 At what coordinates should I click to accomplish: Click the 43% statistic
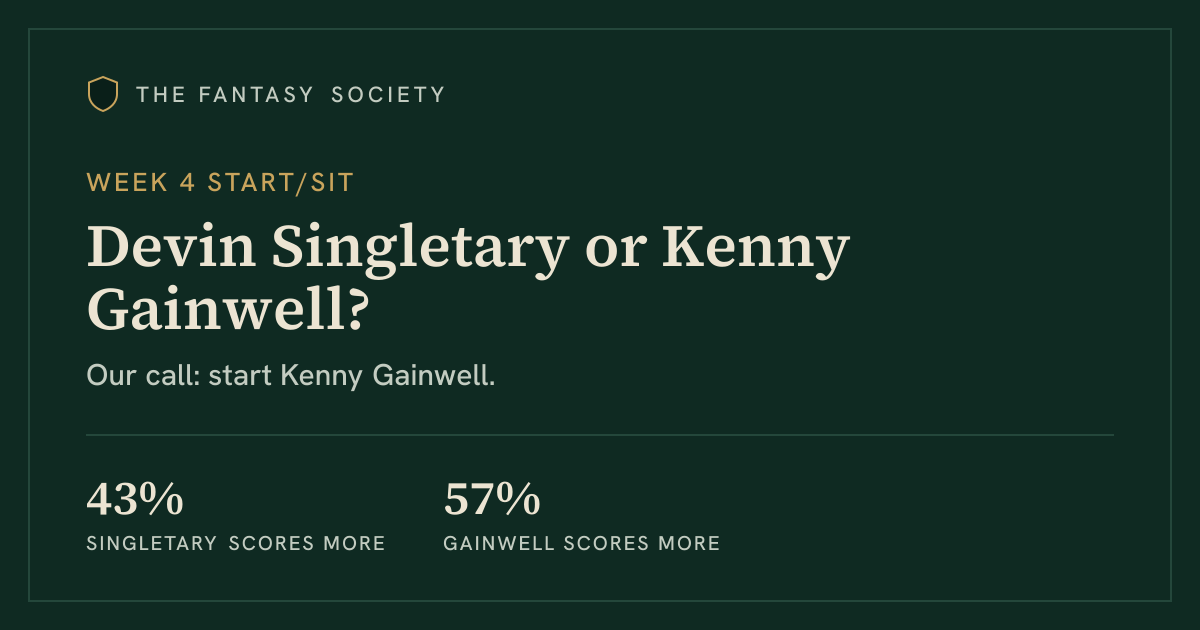[135, 499]
